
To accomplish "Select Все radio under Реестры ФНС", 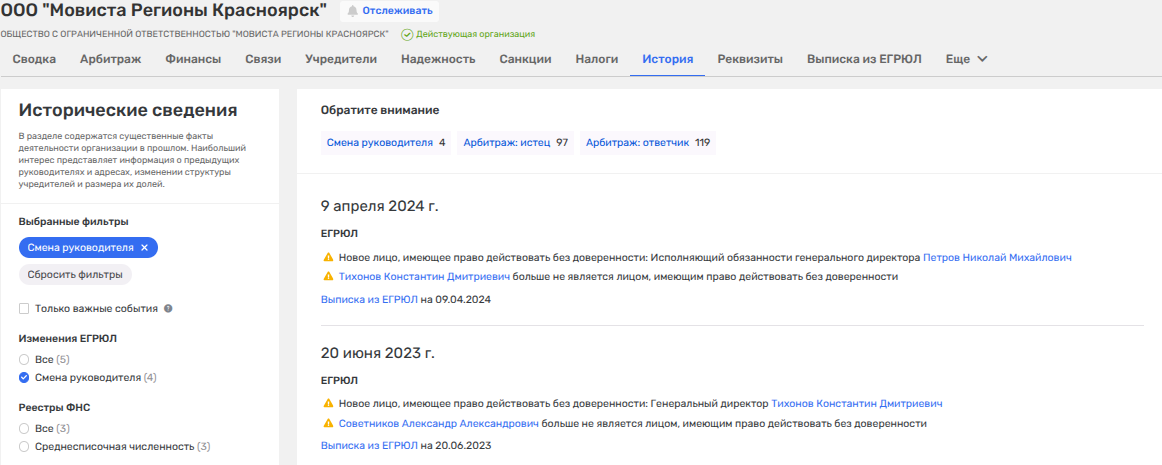I will click(24, 428).
